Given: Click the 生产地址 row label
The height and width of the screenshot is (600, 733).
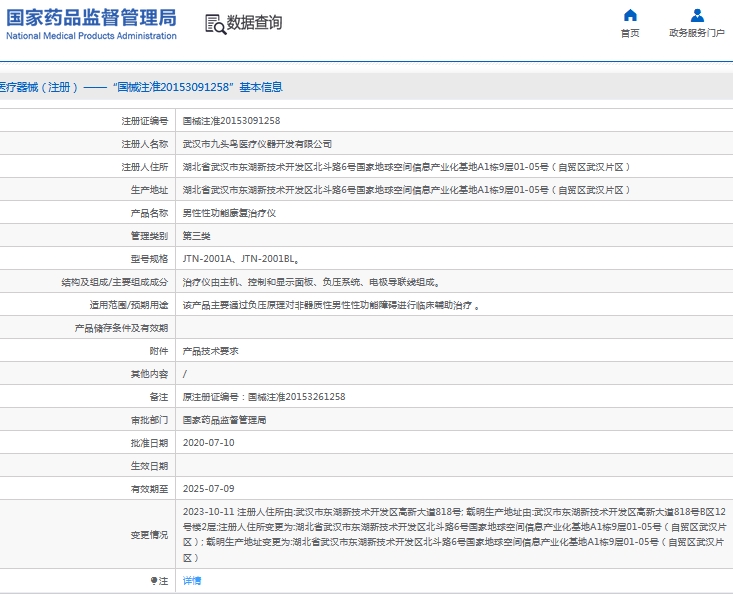Looking at the screenshot, I should click(149, 190).
